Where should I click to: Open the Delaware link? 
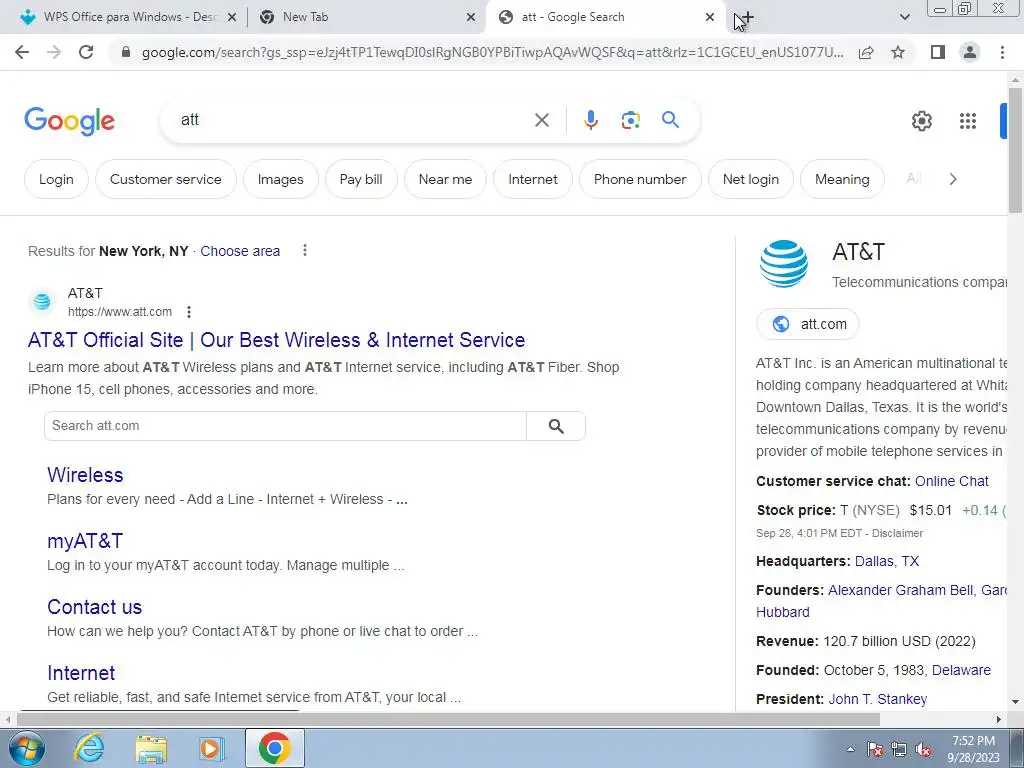point(961,670)
